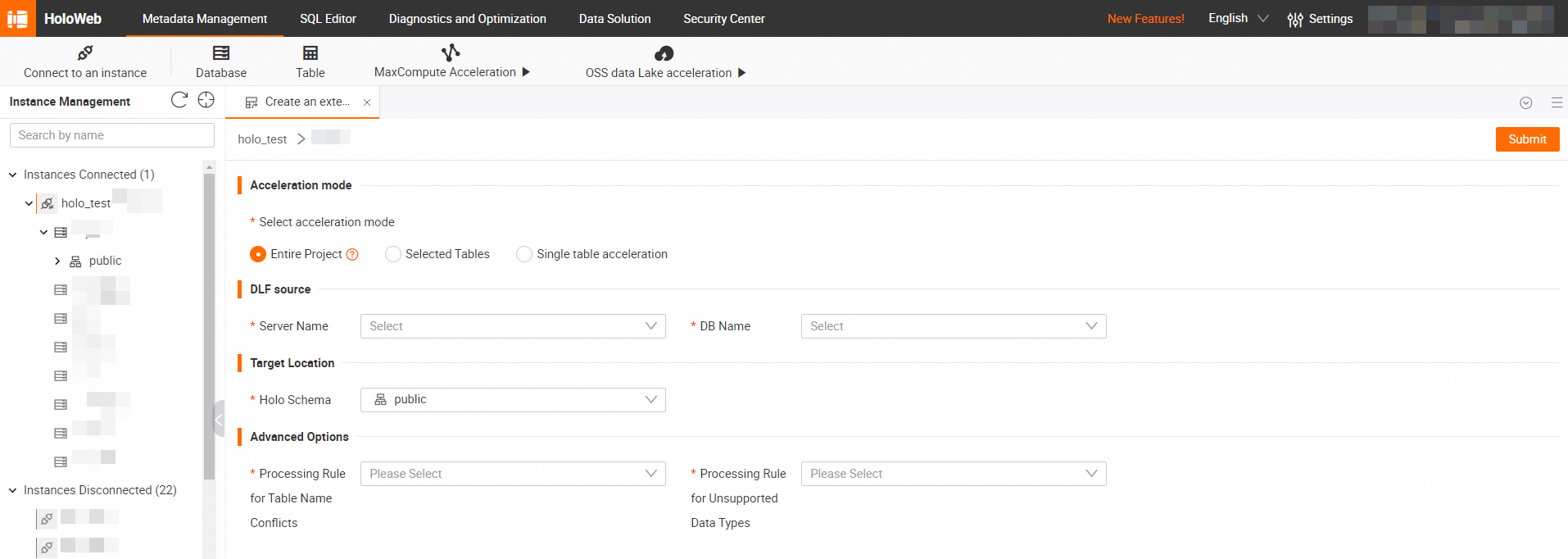The image size is (1568, 559).
Task: Select the Entire Project radio button
Action: coord(258,254)
